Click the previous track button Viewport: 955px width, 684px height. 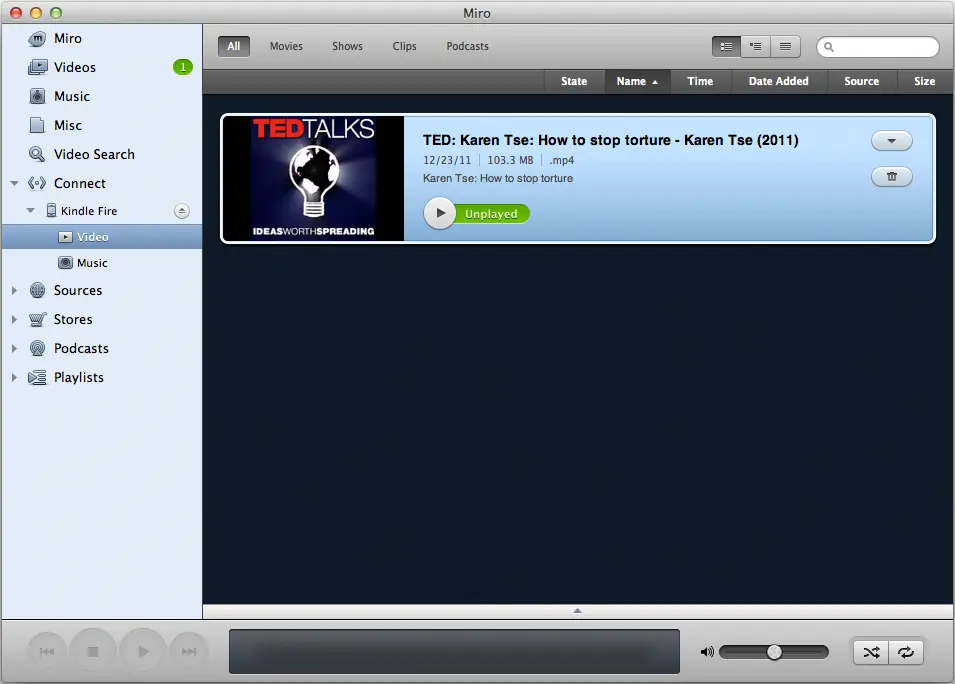[x=47, y=652]
